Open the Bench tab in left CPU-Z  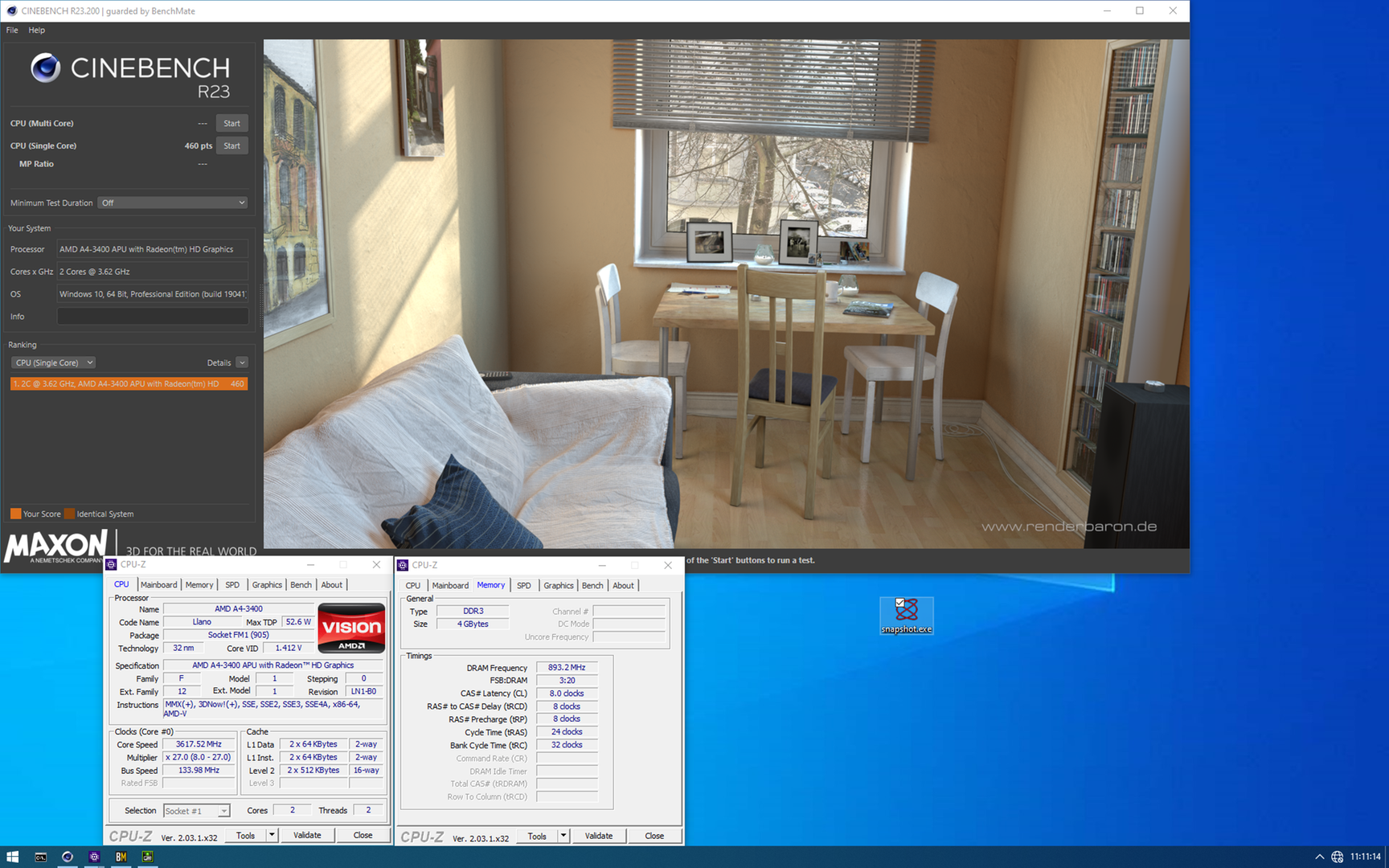coord(301,584)
